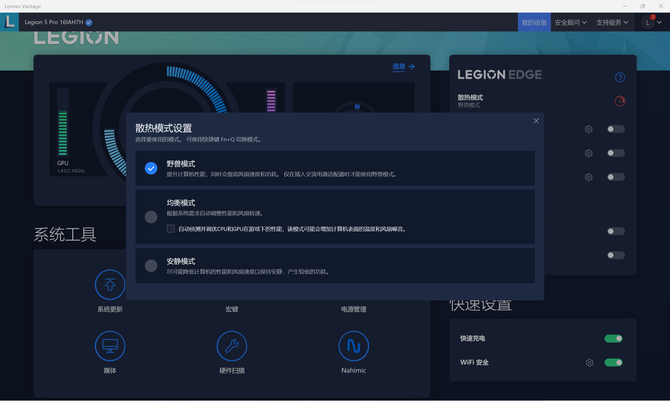Open the Legion Edge help question icon
Image resolution: width=670 pixels, height=401 pixels.
pyautogui.click(x=620, y=77)
